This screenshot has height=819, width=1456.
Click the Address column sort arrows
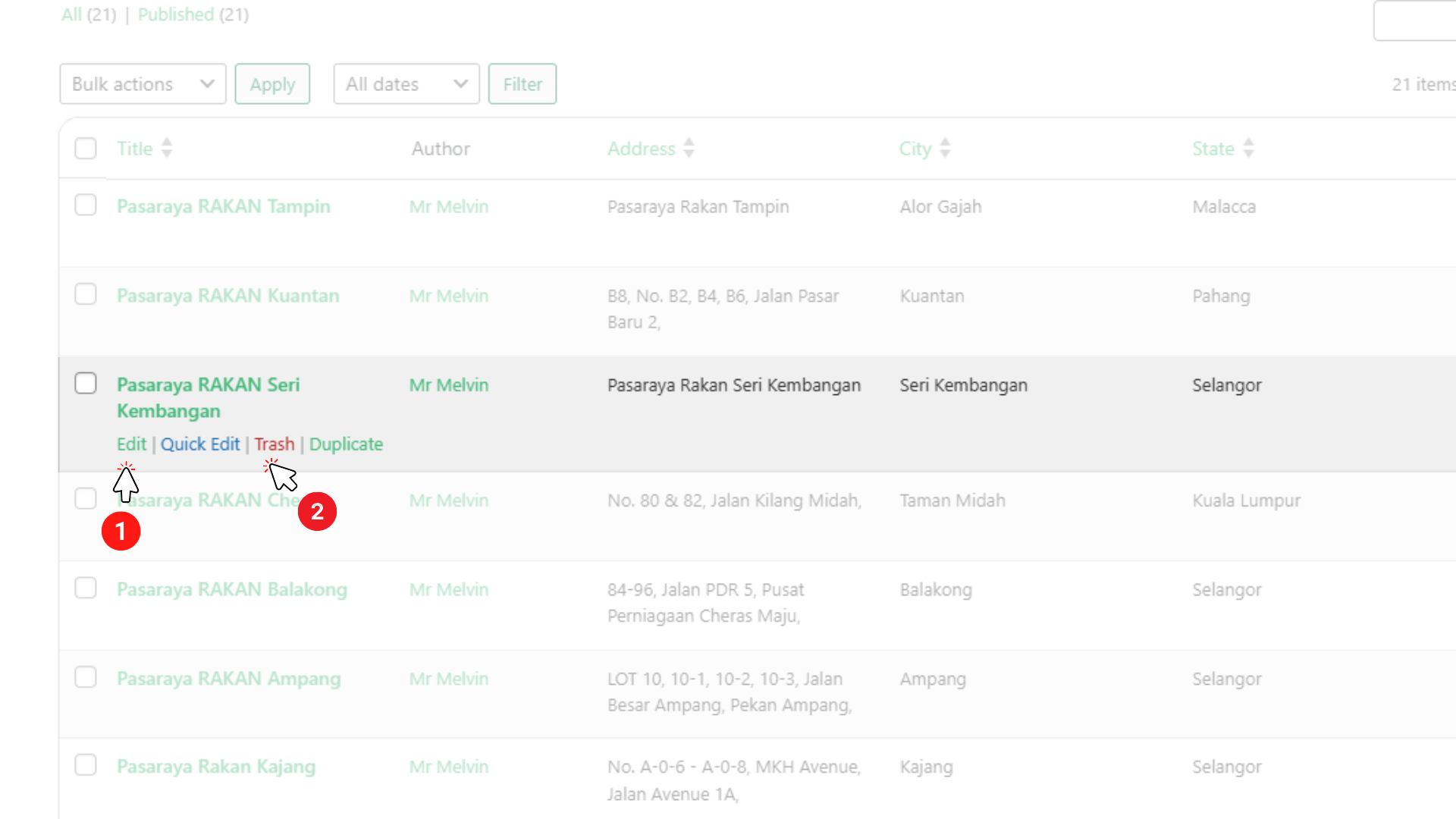pos(689,148)
